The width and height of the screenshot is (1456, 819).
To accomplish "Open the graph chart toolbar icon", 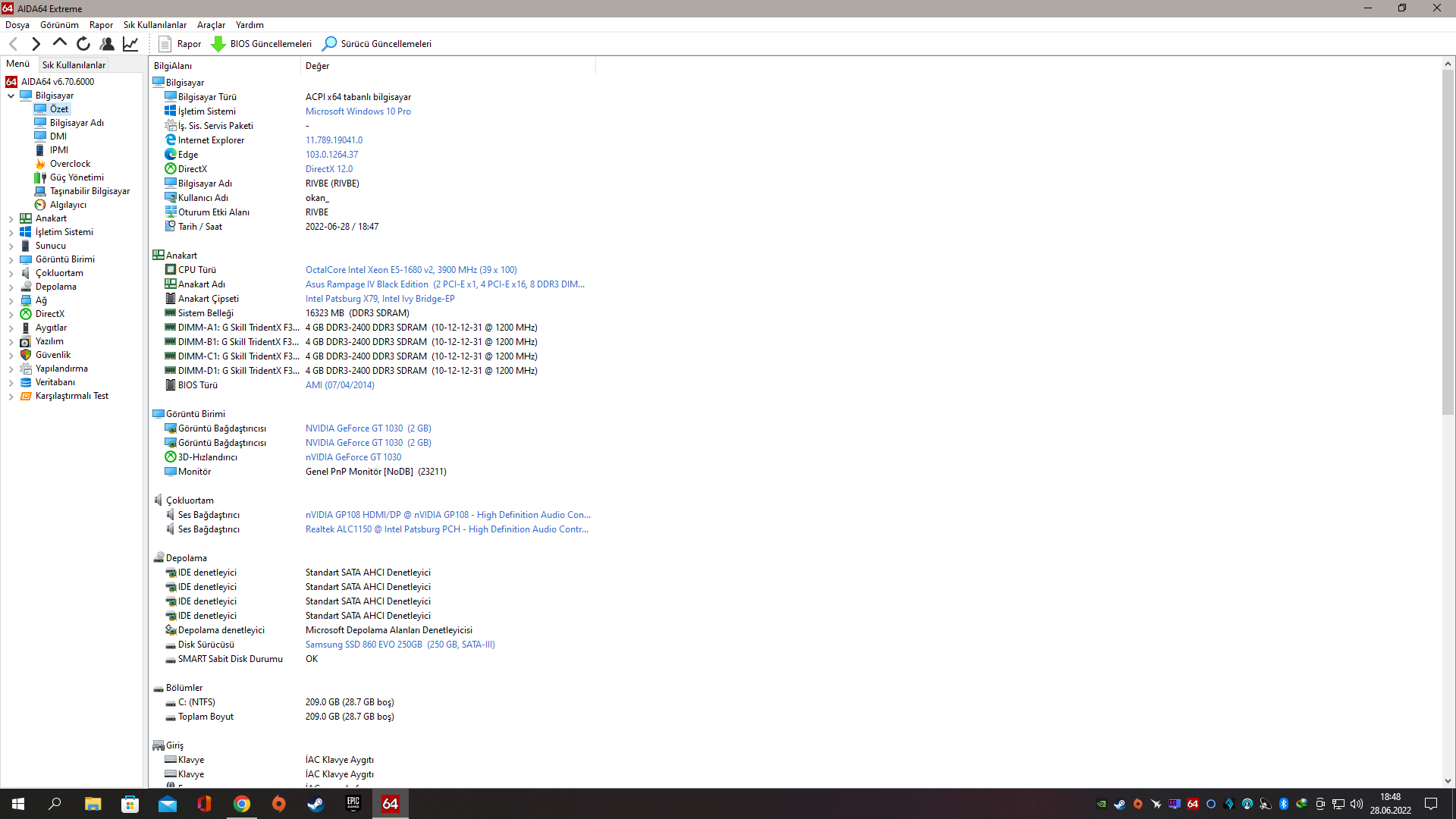I will pyautogui.click(x=130, y=44).
